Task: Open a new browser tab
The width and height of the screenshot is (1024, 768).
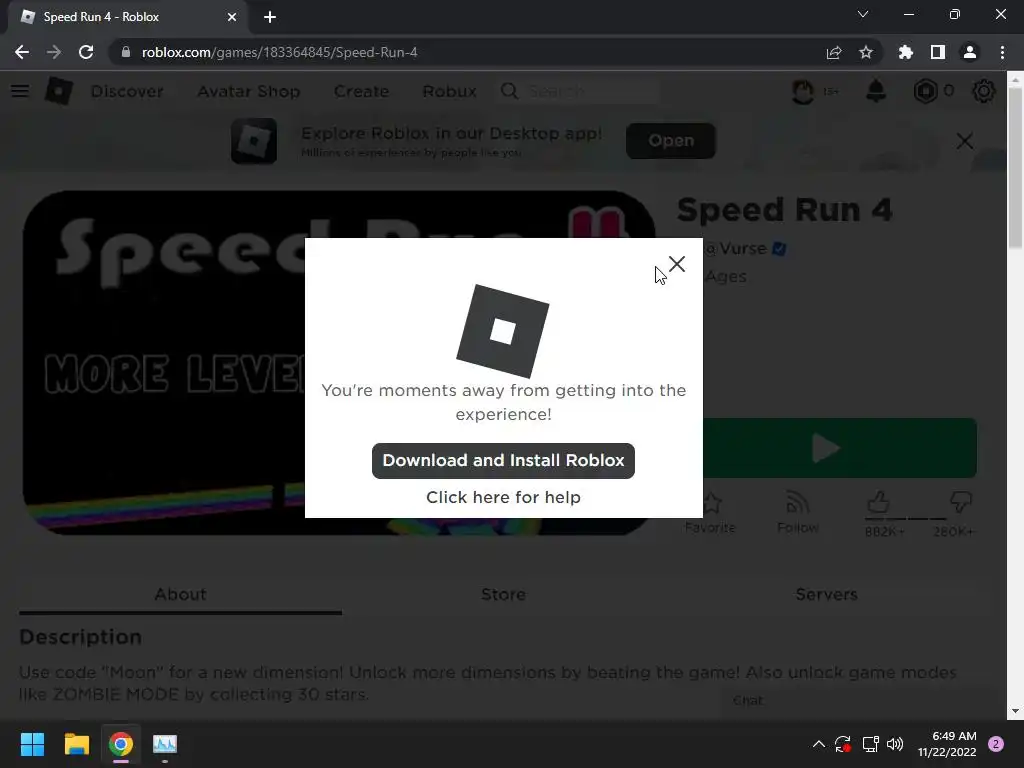Action: pos(270,17)
